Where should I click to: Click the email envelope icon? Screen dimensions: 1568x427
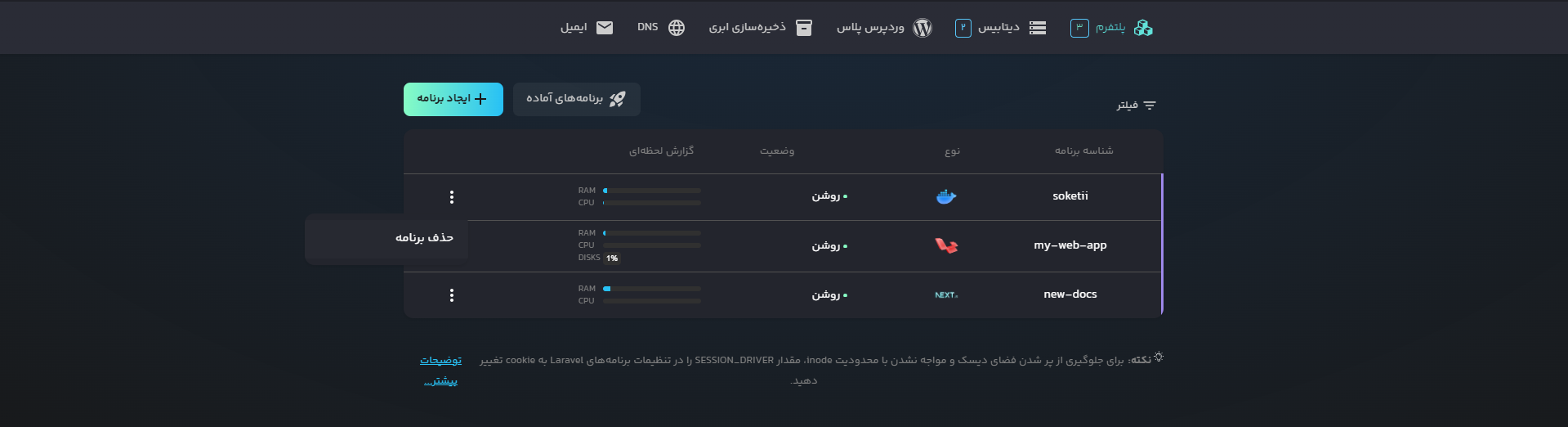click(x=605, y=28)
